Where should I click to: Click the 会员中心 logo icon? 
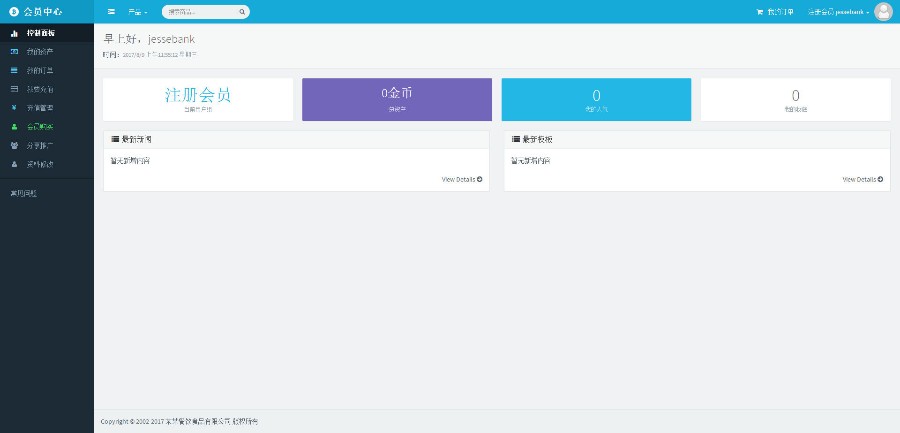[x=14, y=12]
